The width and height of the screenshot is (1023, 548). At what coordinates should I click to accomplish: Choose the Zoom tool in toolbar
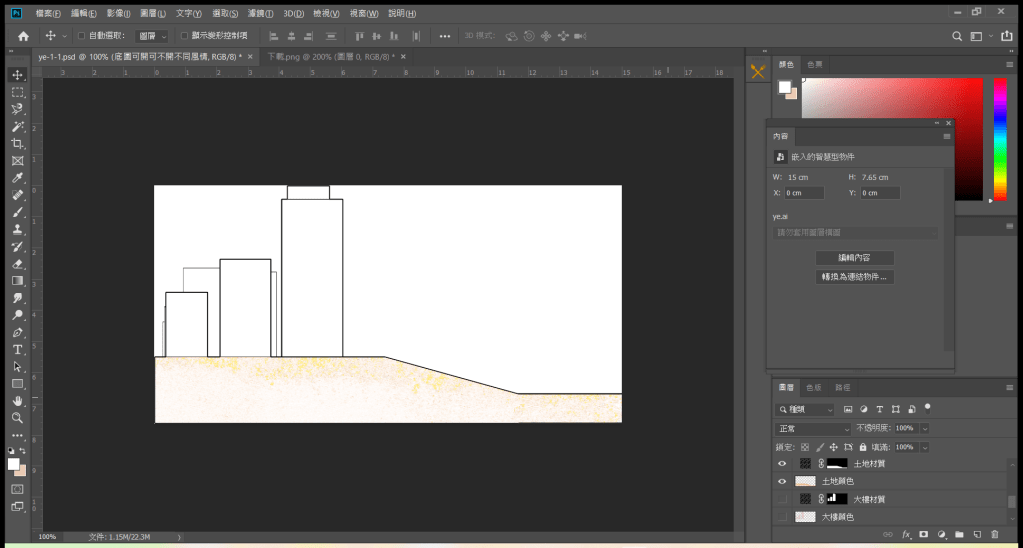tap(17, 417)
